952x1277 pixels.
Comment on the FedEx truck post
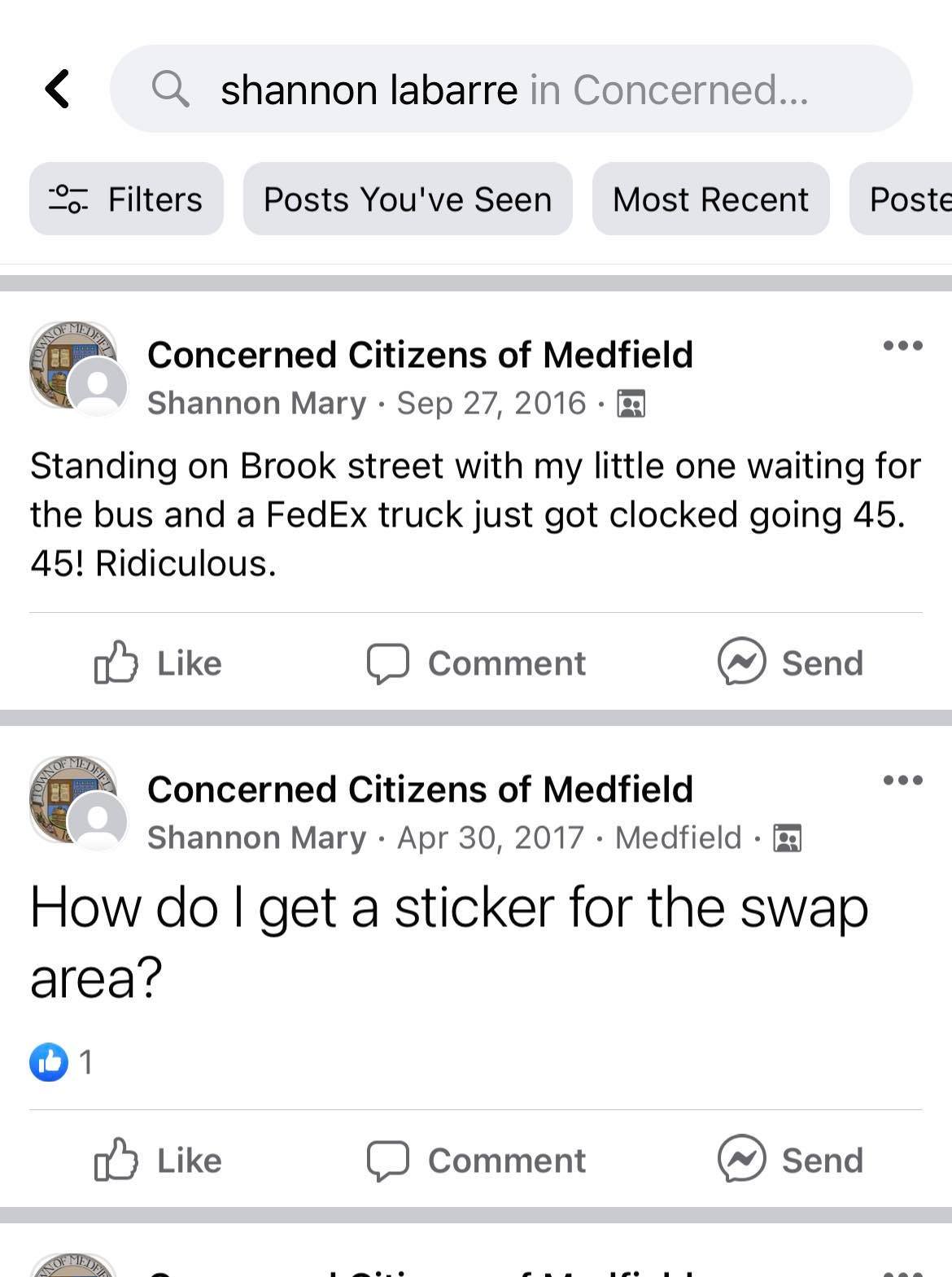tap(476, 663)
